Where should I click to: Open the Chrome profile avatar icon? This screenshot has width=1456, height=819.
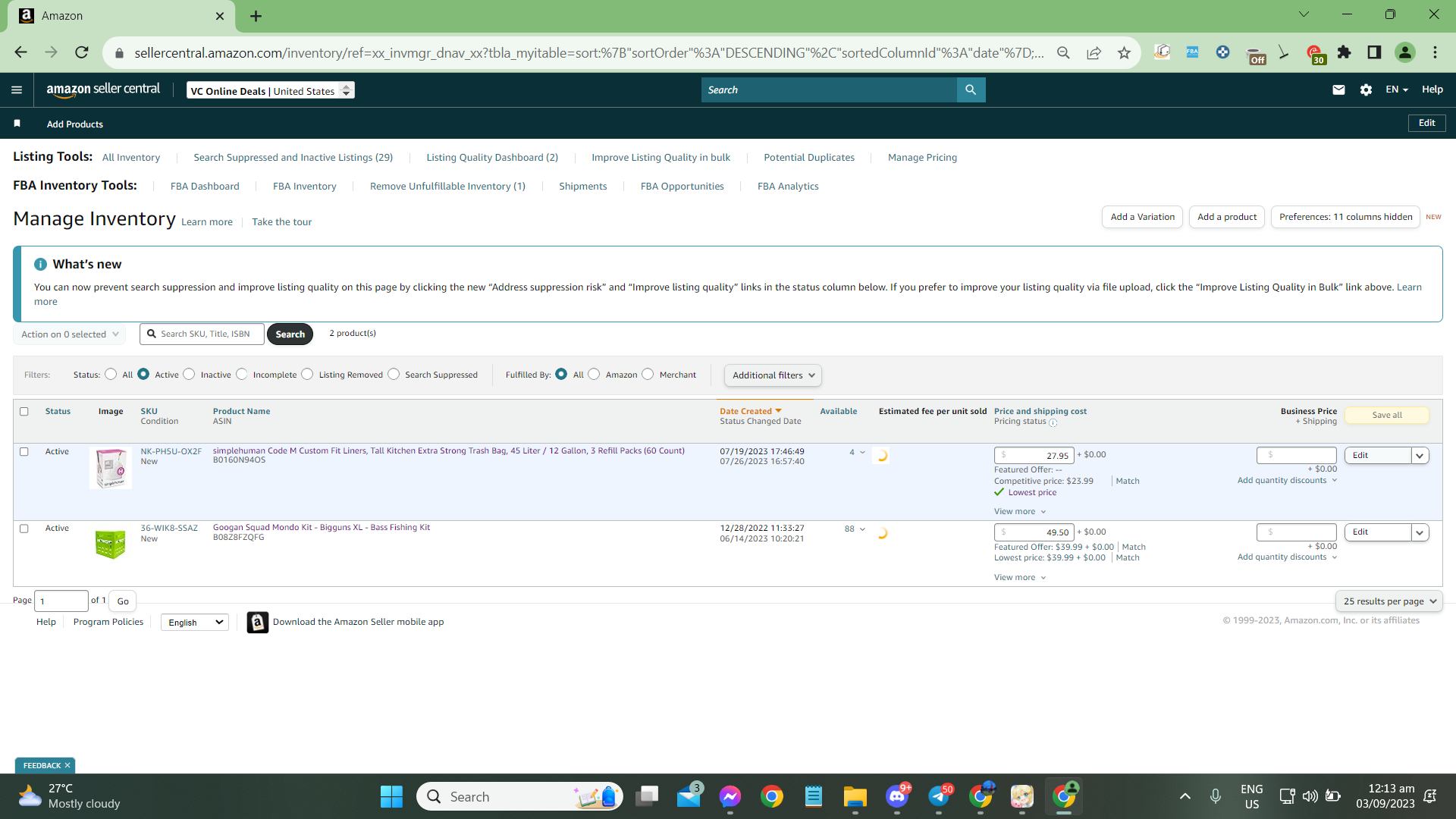pos(1404,52)
